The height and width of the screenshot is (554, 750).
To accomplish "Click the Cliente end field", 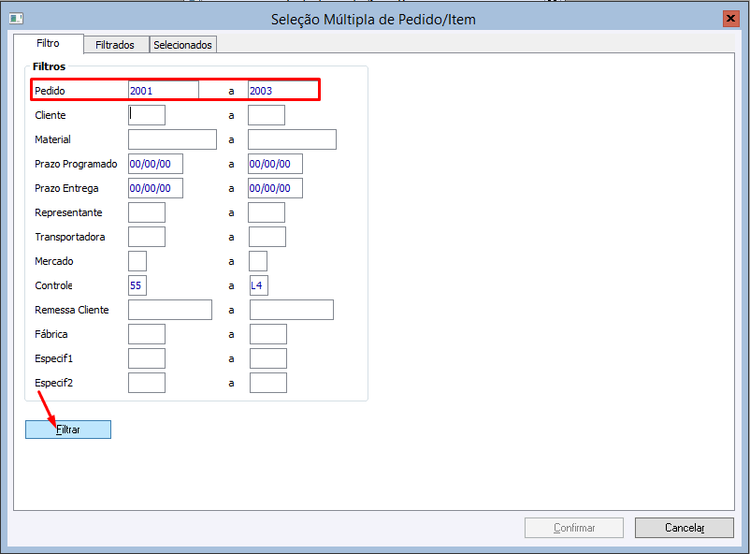I will (266, 115).
